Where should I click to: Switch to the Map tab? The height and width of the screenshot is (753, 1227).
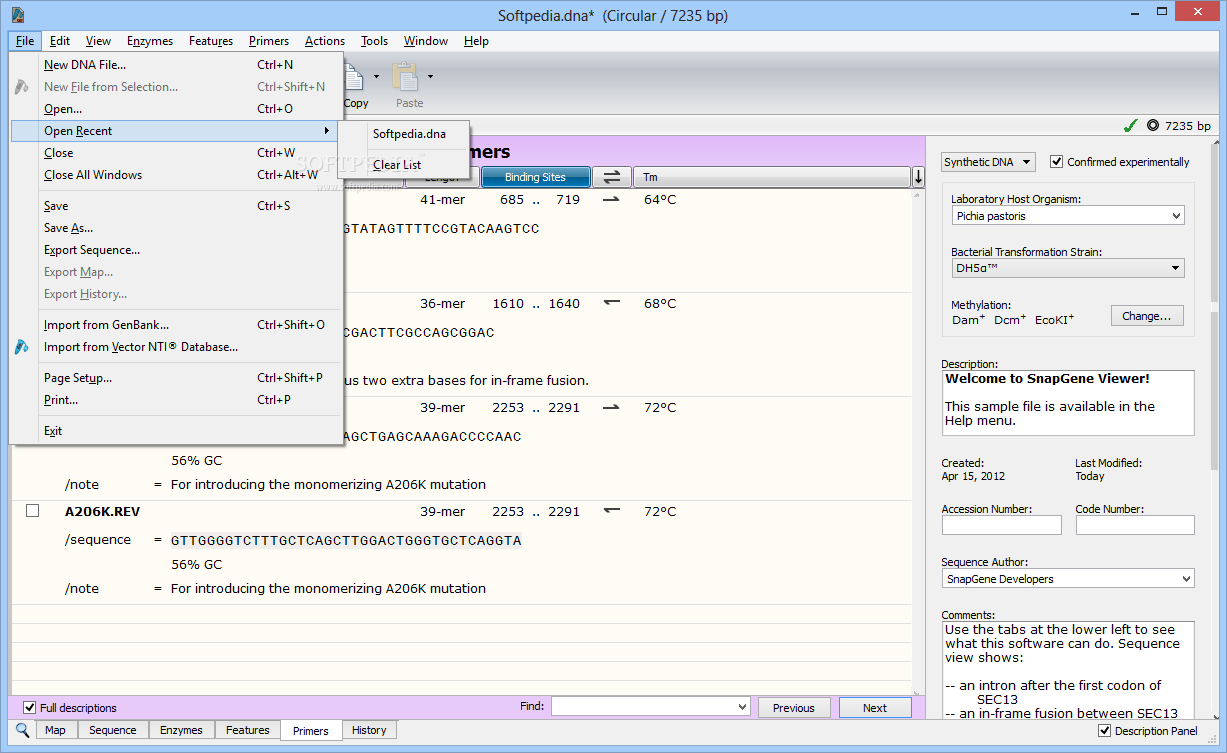(56, 730)
